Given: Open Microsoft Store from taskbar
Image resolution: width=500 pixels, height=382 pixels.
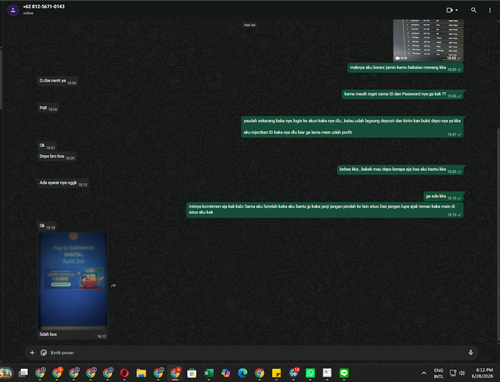Looking at the screenshot, I should pyautogui.click(x=192, y=373).
